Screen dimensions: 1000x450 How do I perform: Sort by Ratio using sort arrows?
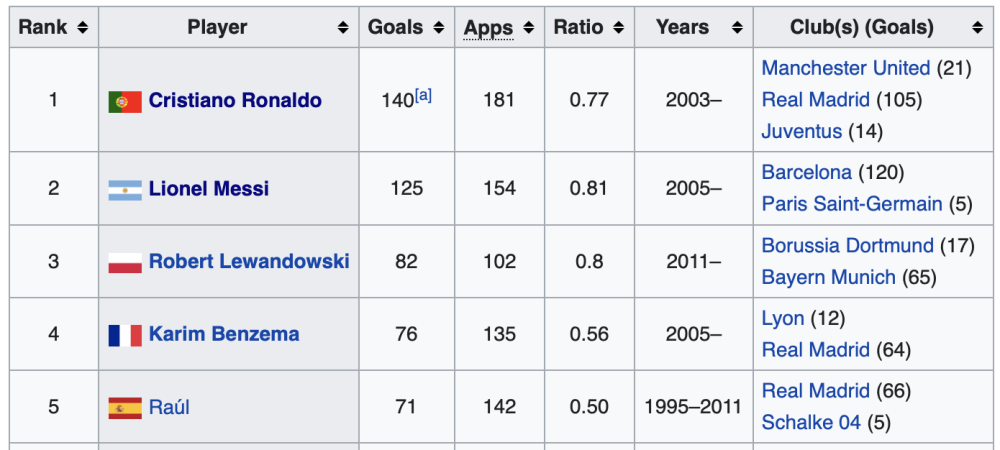click(618, 27)
